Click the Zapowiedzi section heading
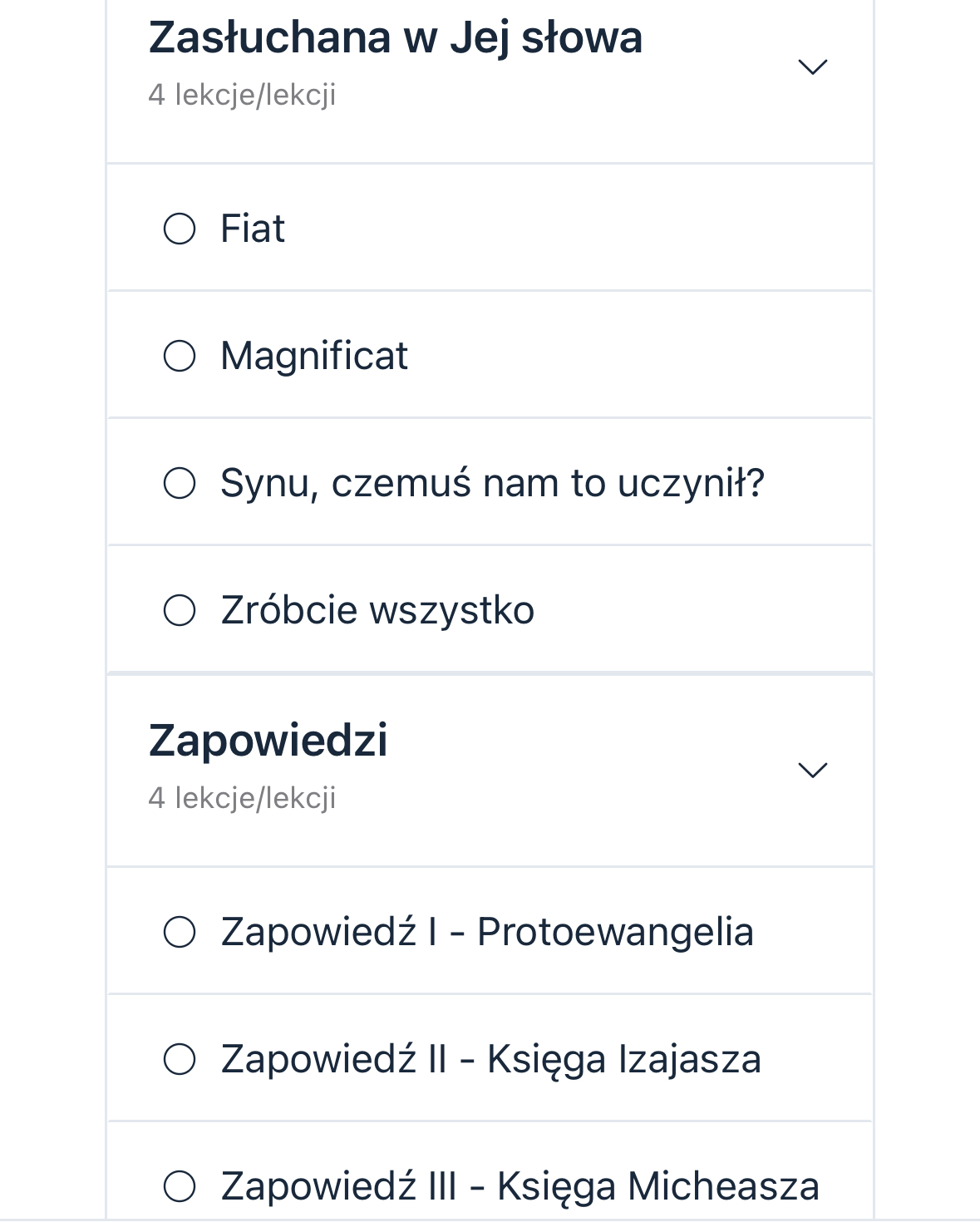Image resolution: width=980 pixels, height=1222 pixels. point(268,740)
